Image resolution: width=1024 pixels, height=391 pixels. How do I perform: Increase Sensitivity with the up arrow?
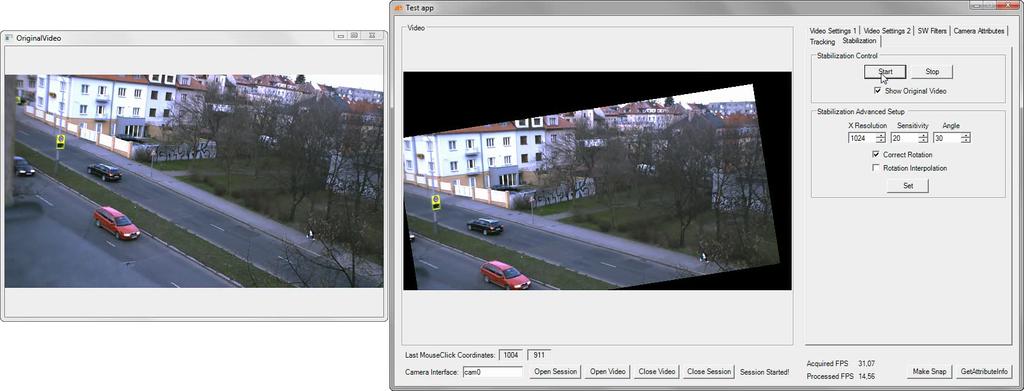[x=923, y=135]
